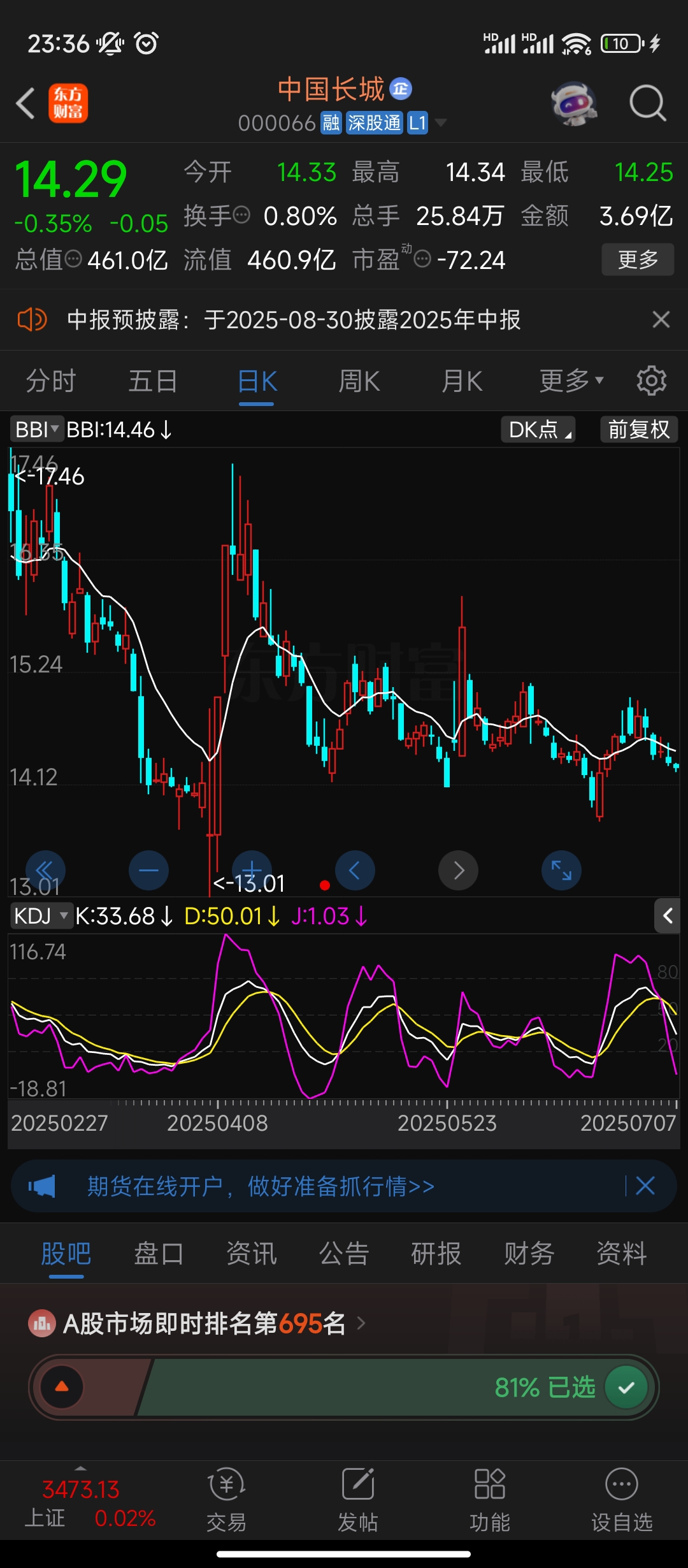Tap the KDJ sub-chart area
The height and width of the screenshot is (1568, 688).
coord(344,1016)
